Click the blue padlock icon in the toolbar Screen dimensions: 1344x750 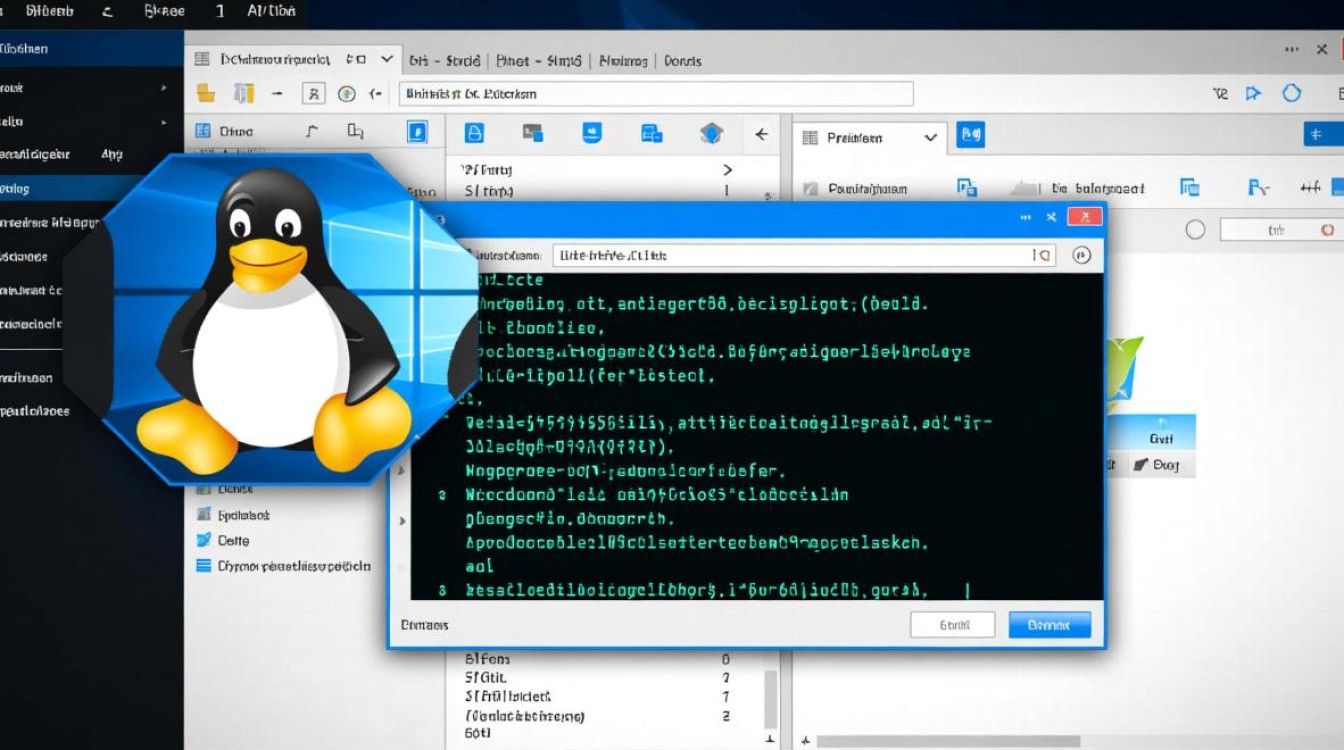472,133
